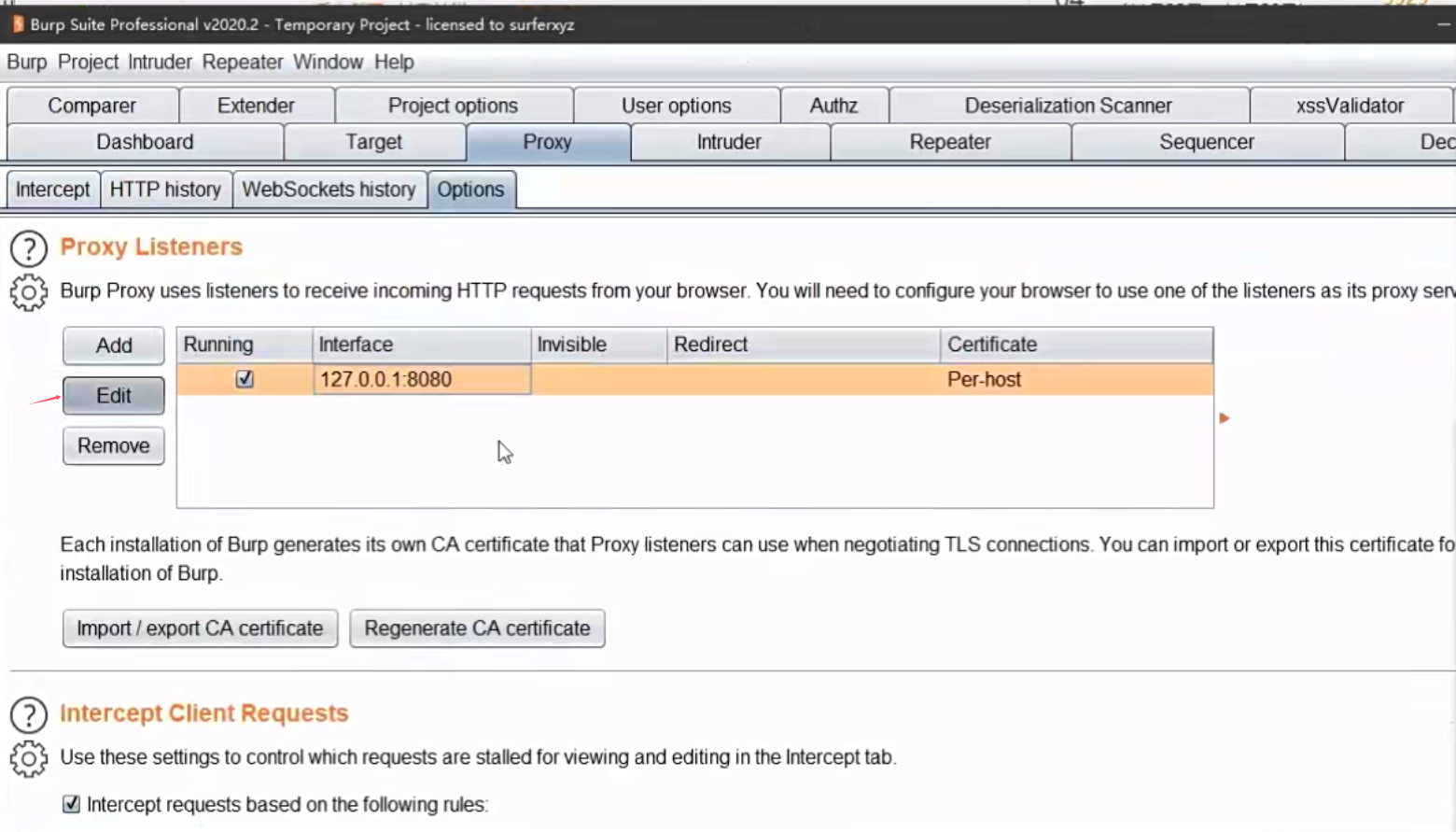This screenshot has height=832, width=1456.
Task: Click the Invisible column header
Action: click(x=599, y=345)
